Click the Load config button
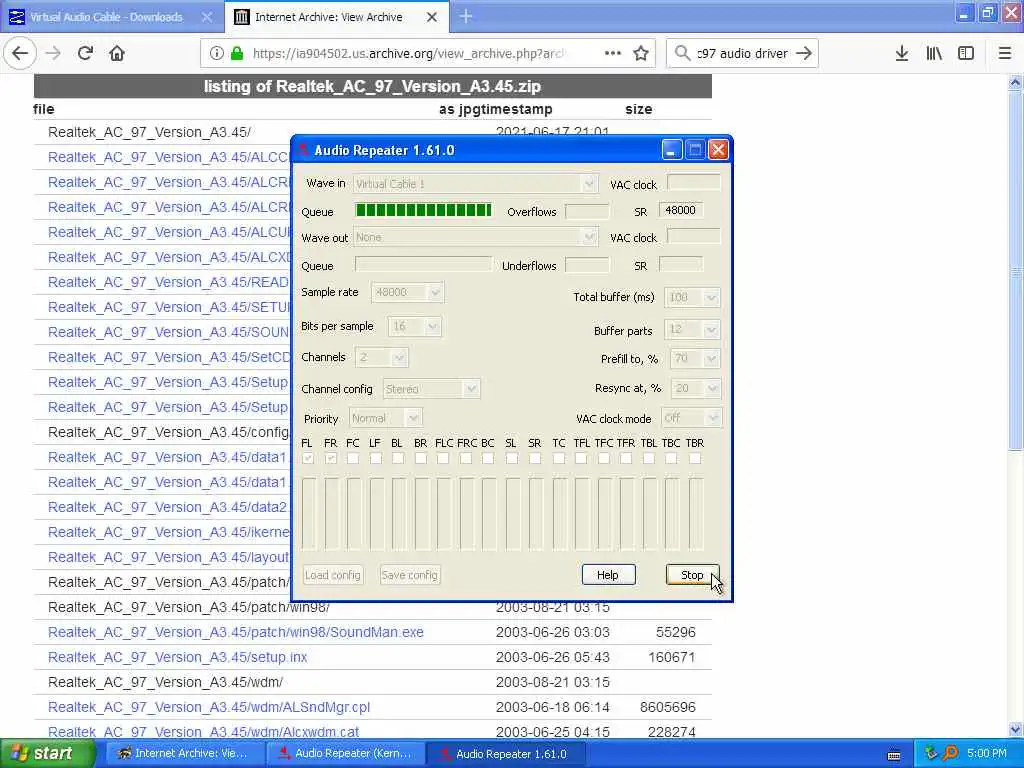This screenshot has height=768, width=1024. pyautogui.click(x=333, y=575)
